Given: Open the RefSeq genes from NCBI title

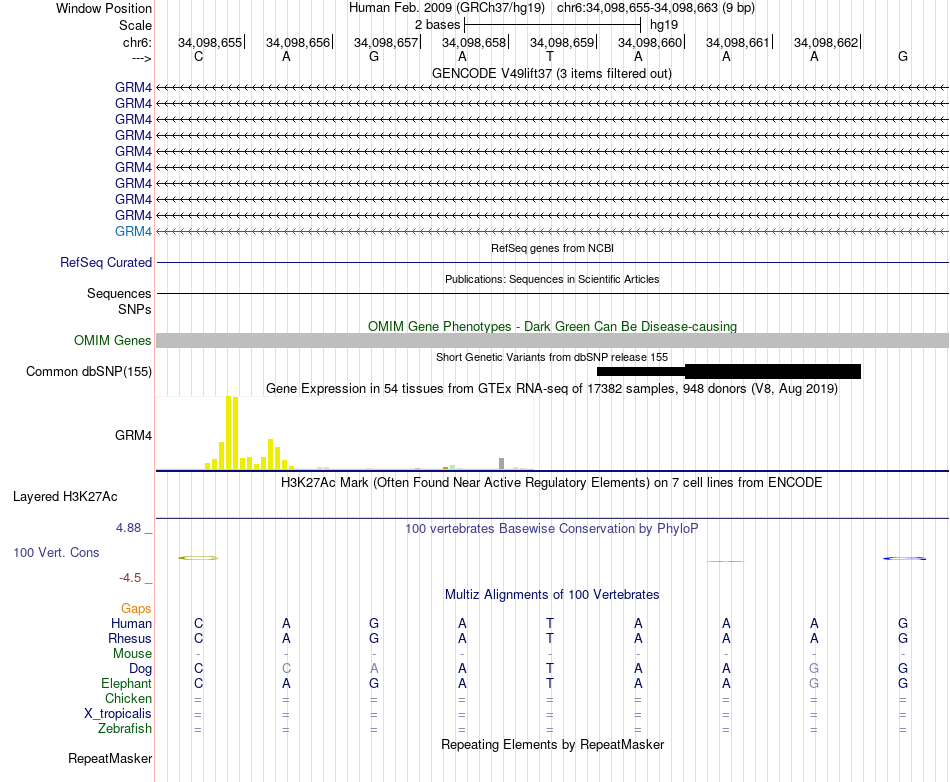Looking at the screenshot, I should point(552,248).
